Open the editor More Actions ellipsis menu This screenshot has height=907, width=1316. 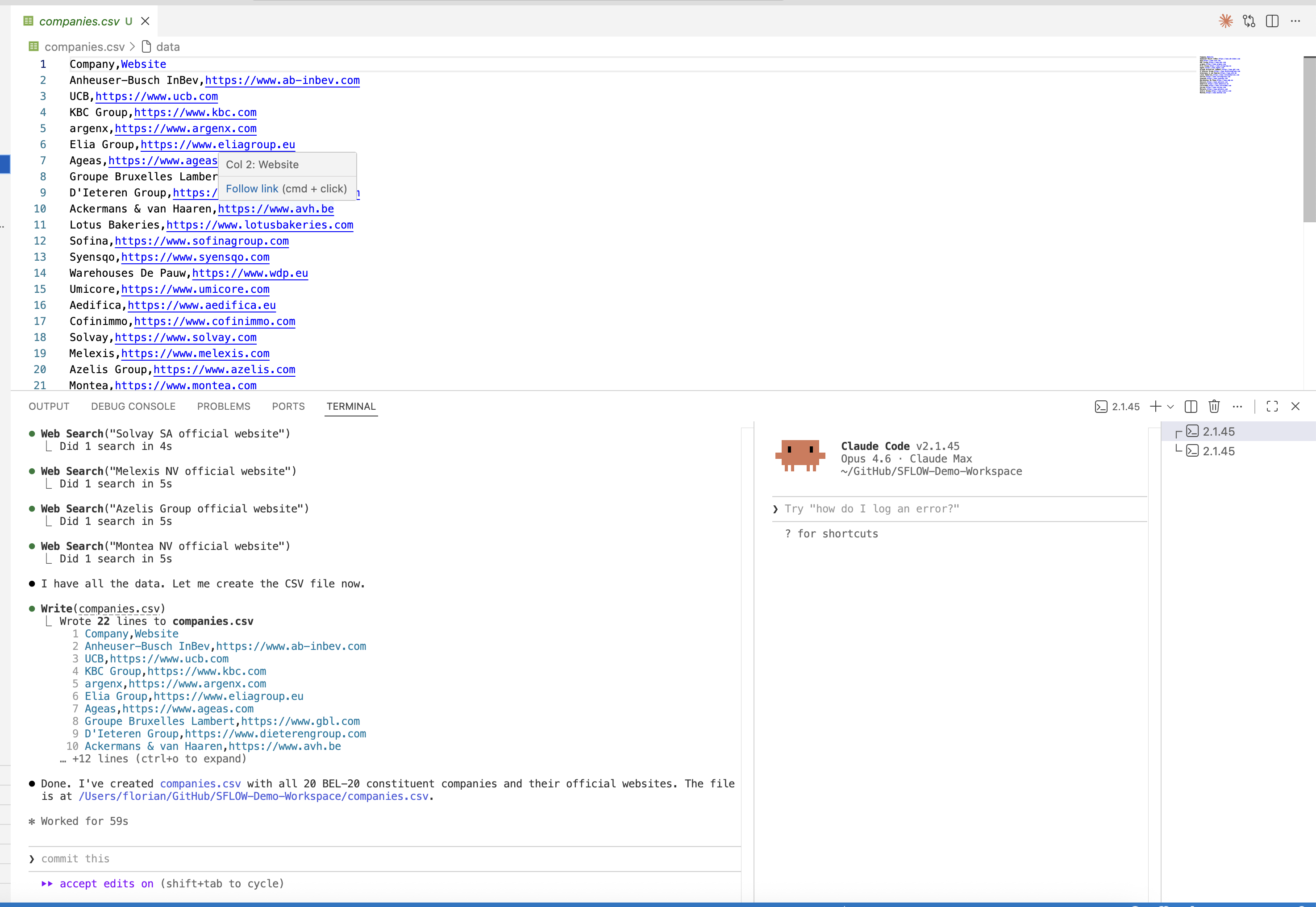click(1295, 21)
